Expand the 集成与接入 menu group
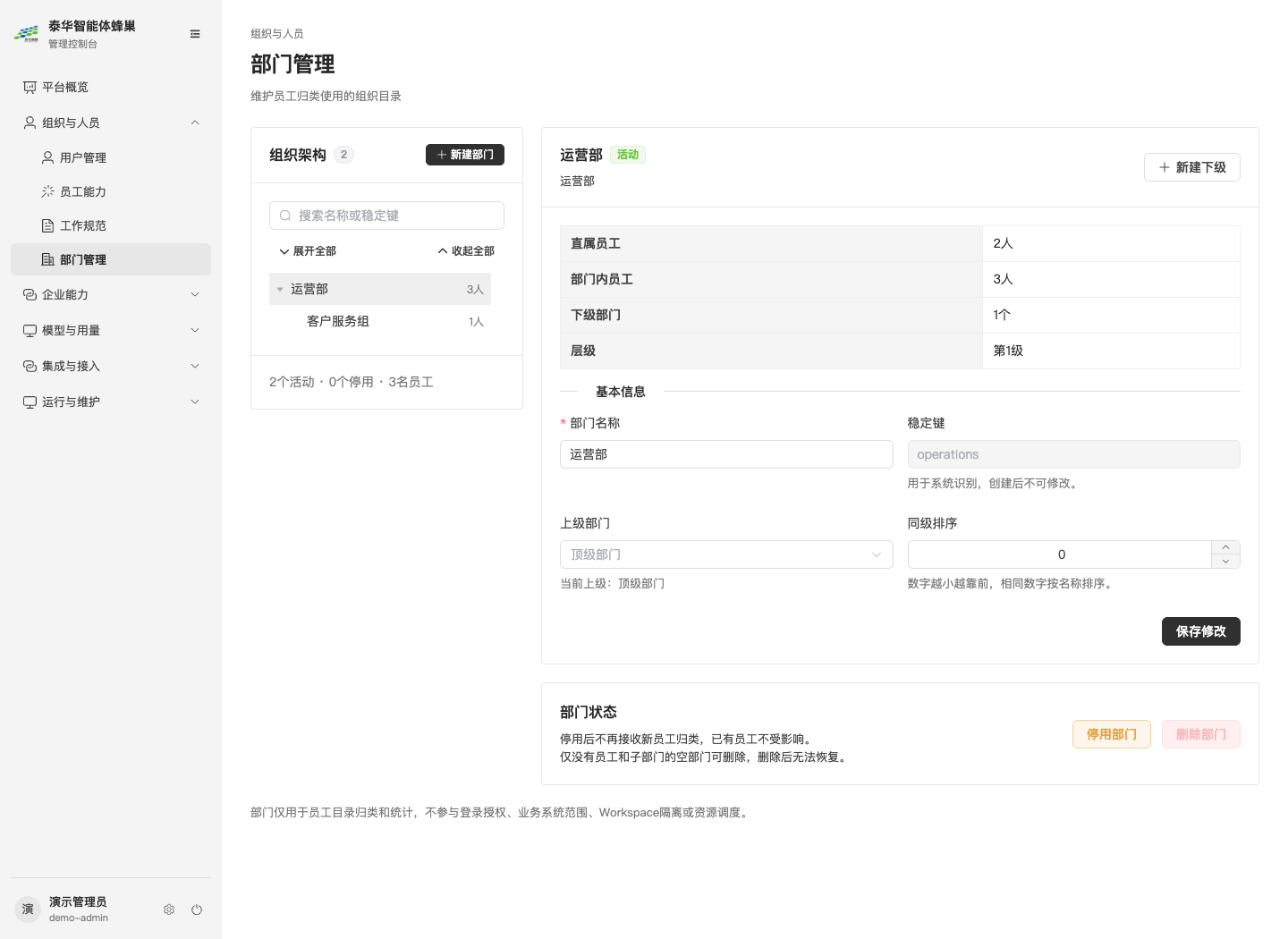The height and width of the screenshot is (939, 1288). point(195,366)
